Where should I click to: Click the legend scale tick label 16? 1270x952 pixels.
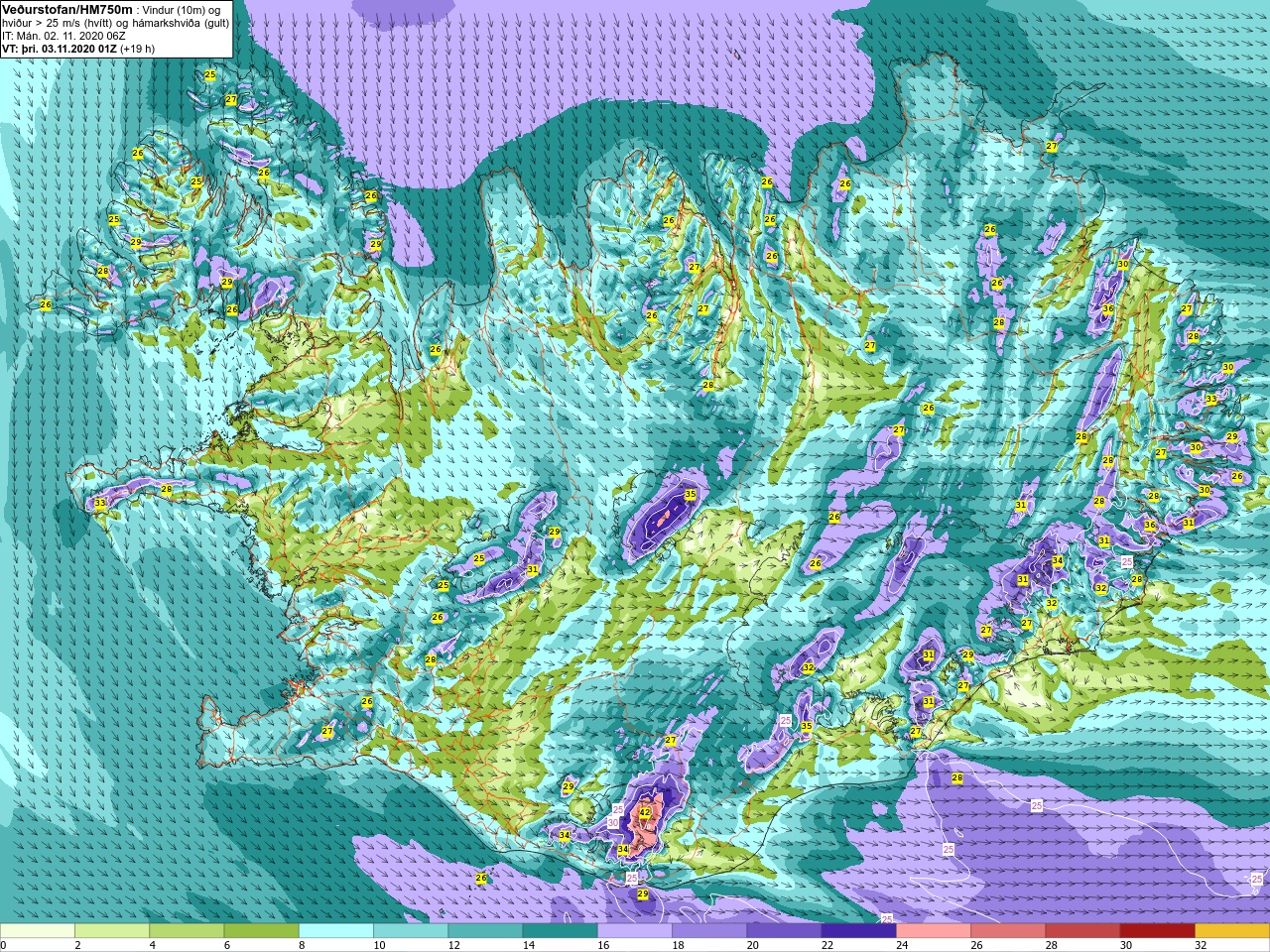602,945
